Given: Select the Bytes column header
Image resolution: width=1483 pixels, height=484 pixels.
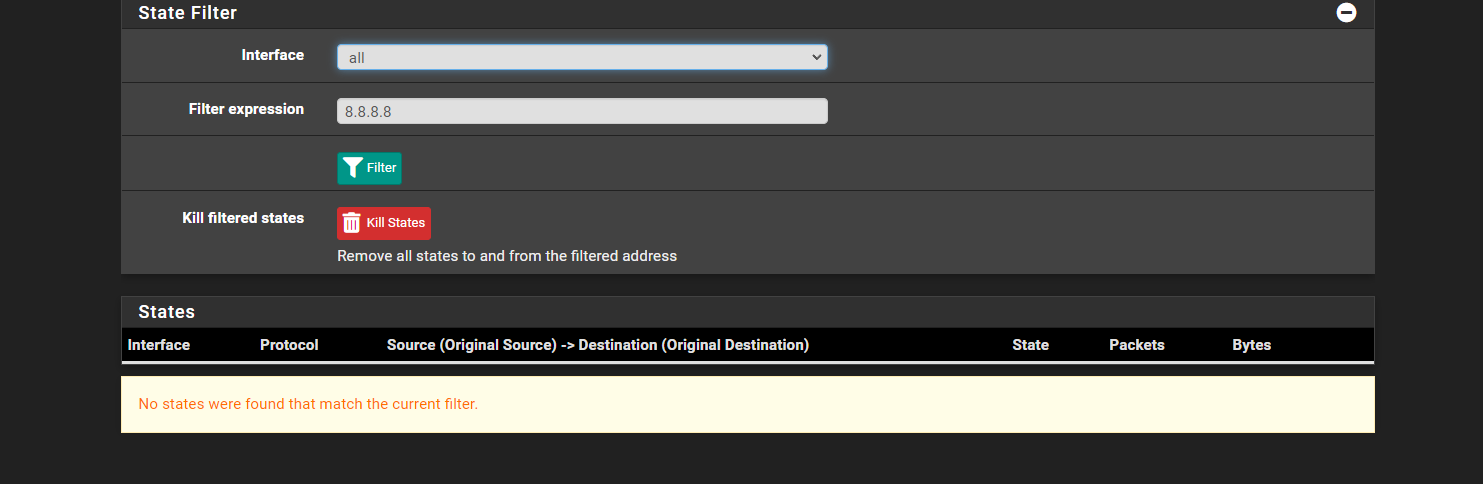Looking at the screenshot, I should click(x=1252, y=345).
